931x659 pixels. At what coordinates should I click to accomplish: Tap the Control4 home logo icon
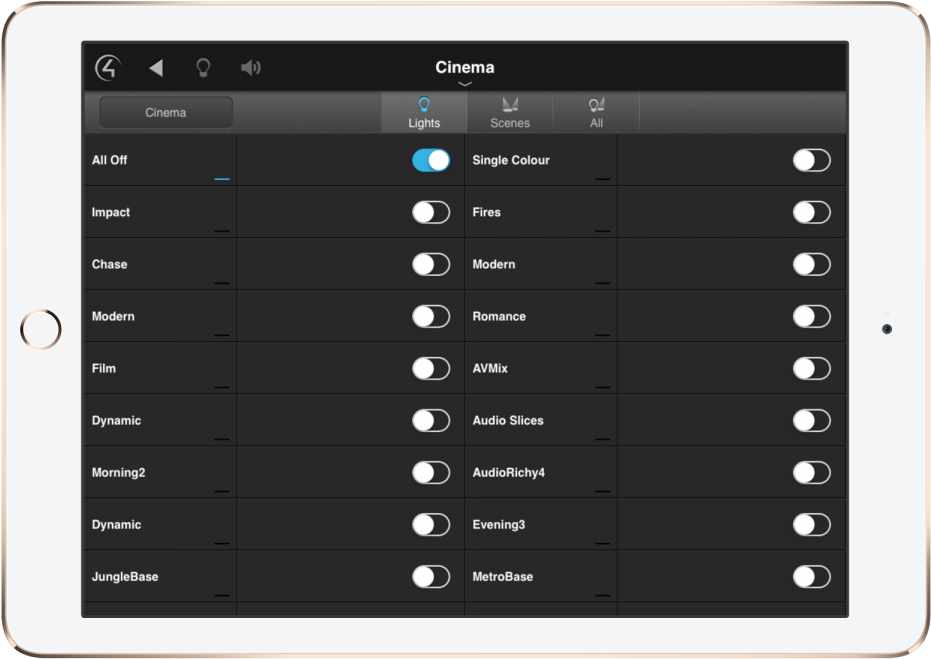(108, 68)
